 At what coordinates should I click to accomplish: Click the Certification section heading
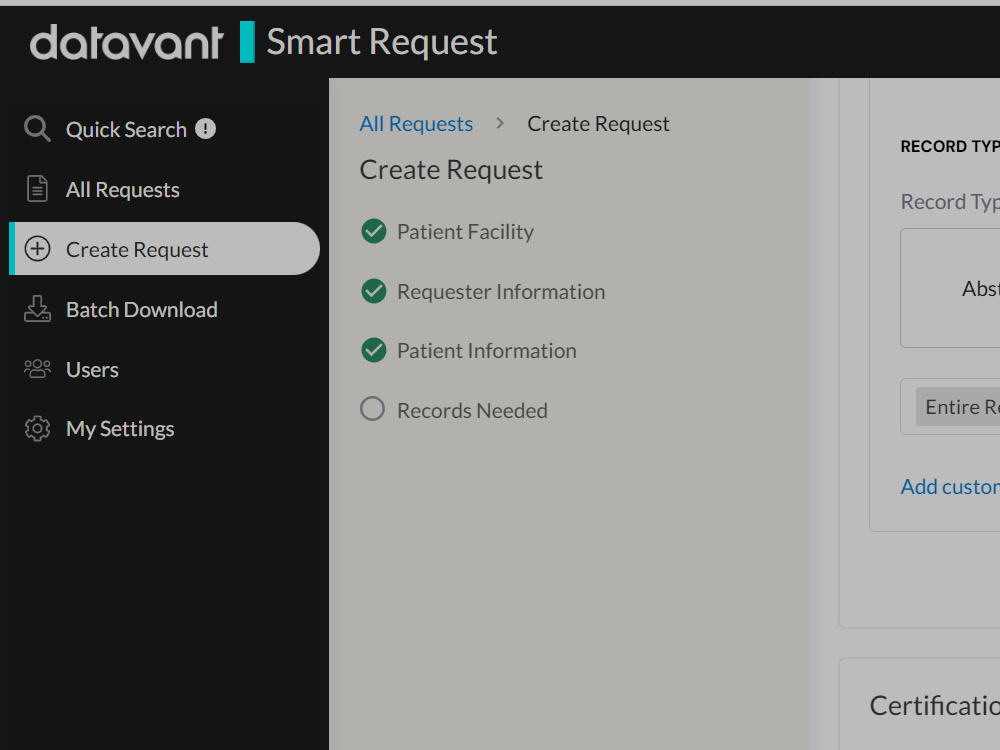coord(935,706)
